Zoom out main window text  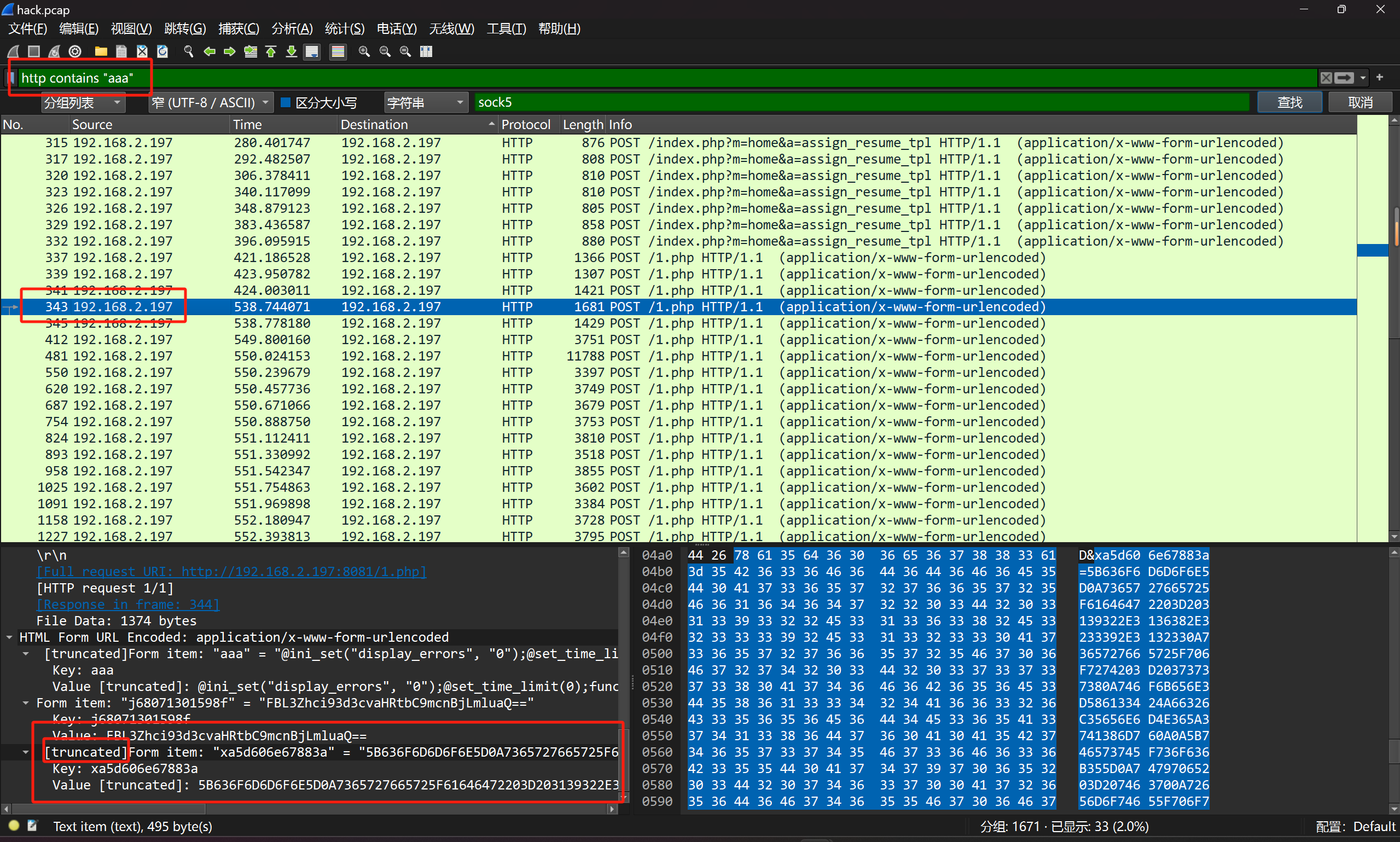[385, 51]
